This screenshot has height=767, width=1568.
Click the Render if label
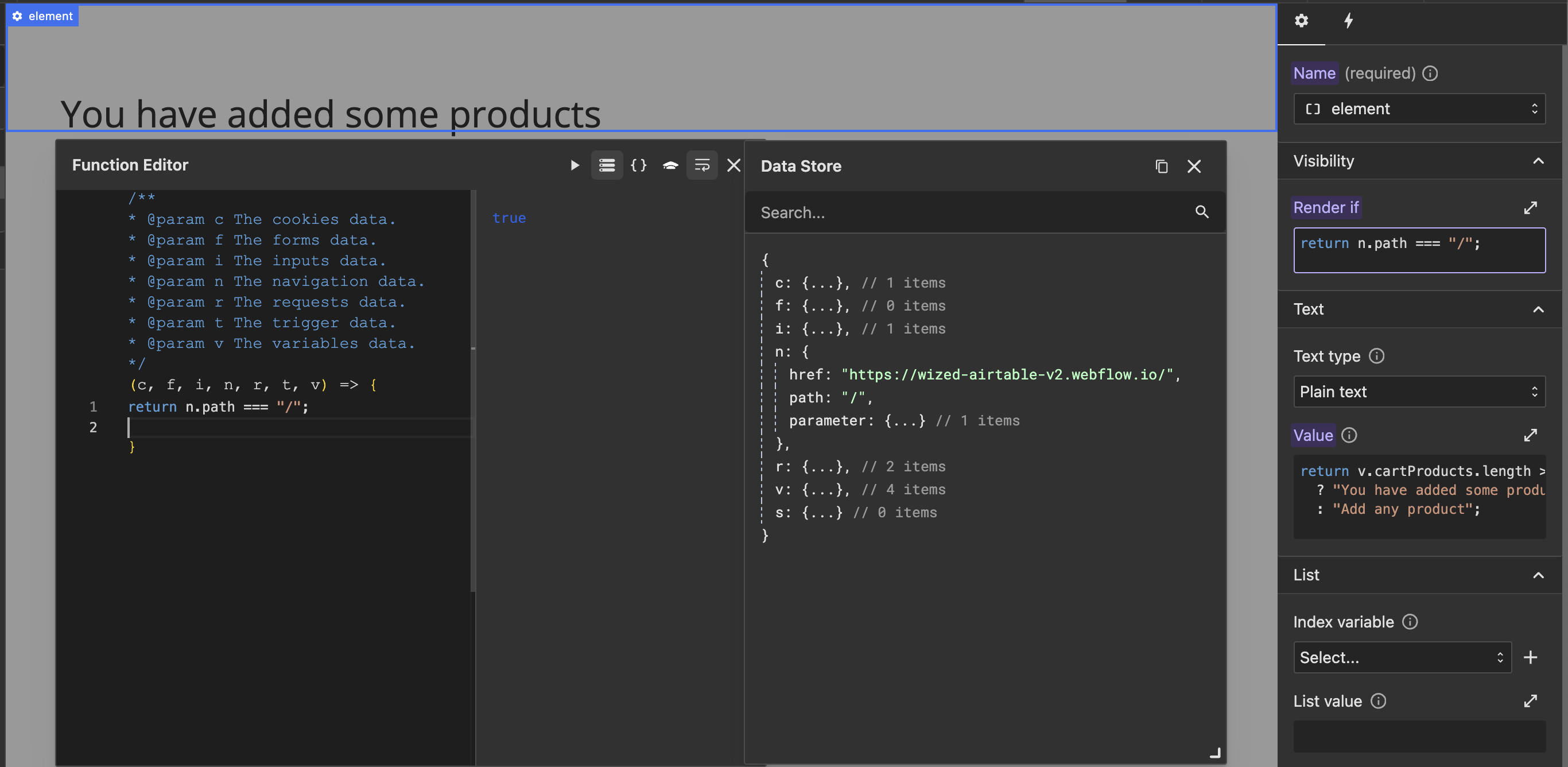[x=1326, y=208]
